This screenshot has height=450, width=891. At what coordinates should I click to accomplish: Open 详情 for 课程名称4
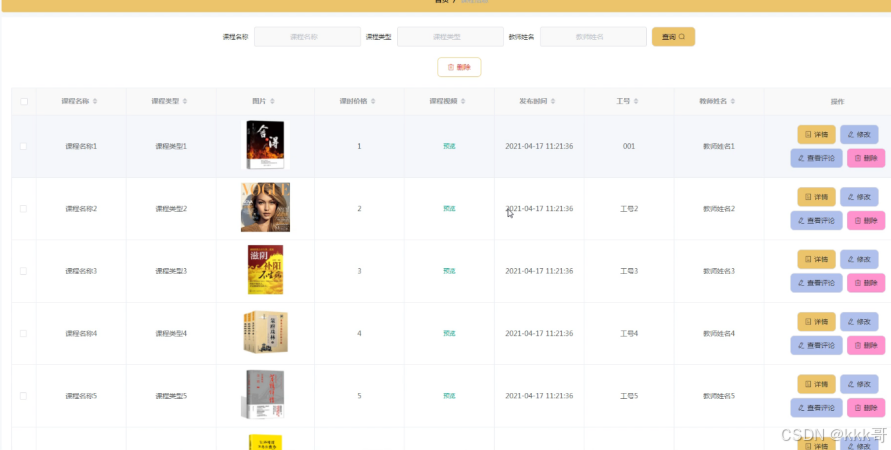[817, 322]
